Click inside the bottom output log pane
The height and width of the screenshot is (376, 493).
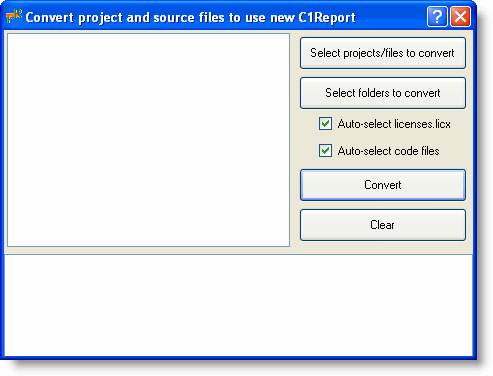point(238,305)
